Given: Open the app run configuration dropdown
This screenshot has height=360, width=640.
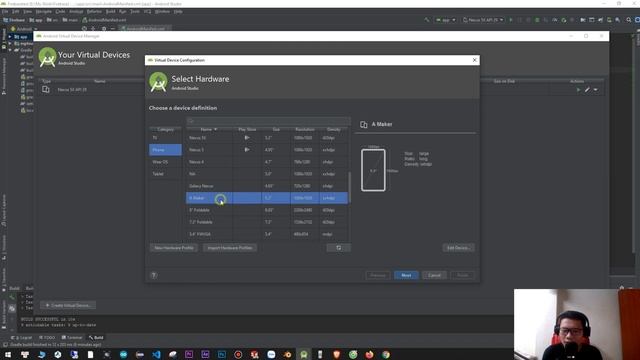Looking at the screenshot, I should click(x=446, y=20).
